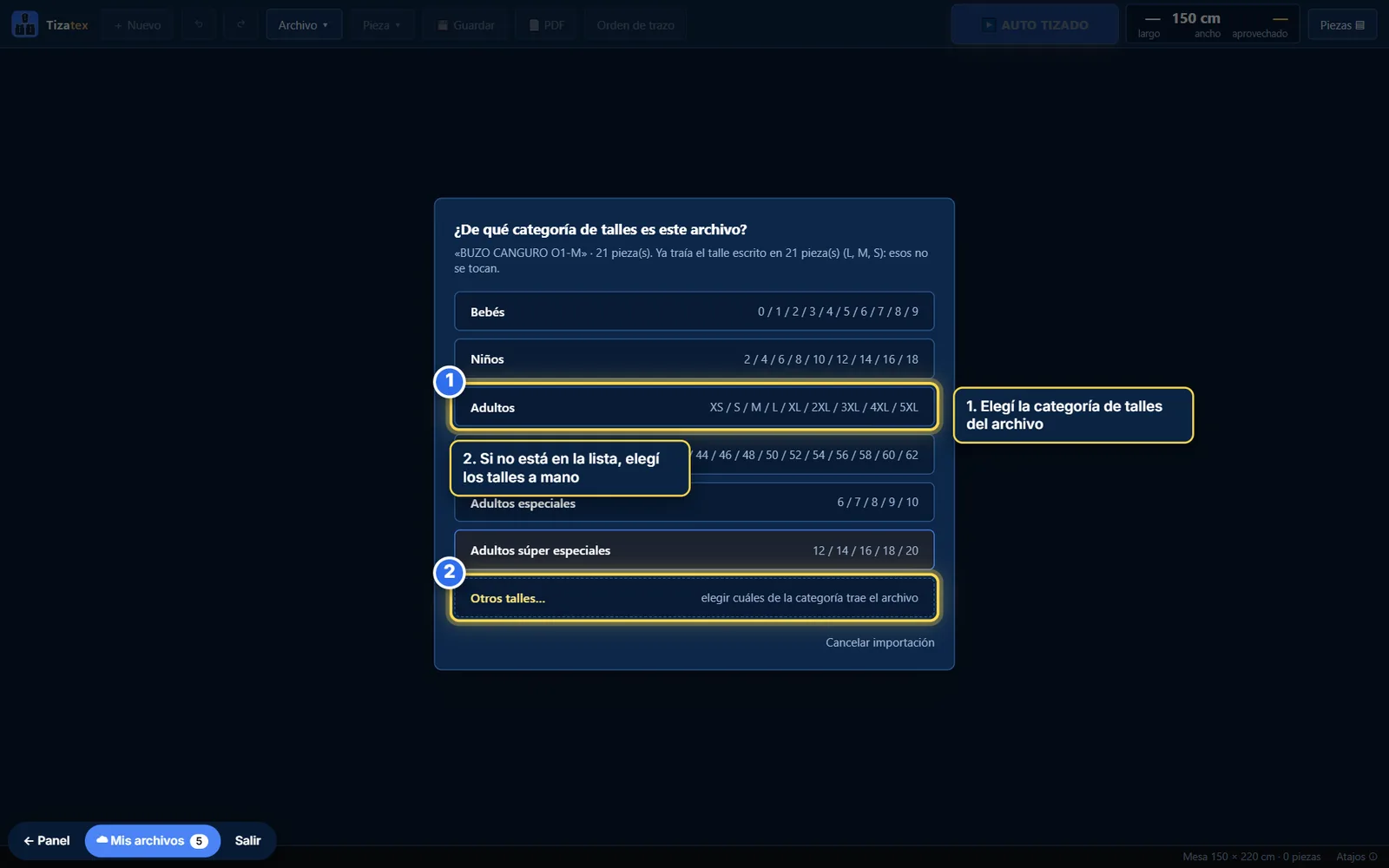Export using the PDF button
The image size is (1389, 868).
coord(547,25)
